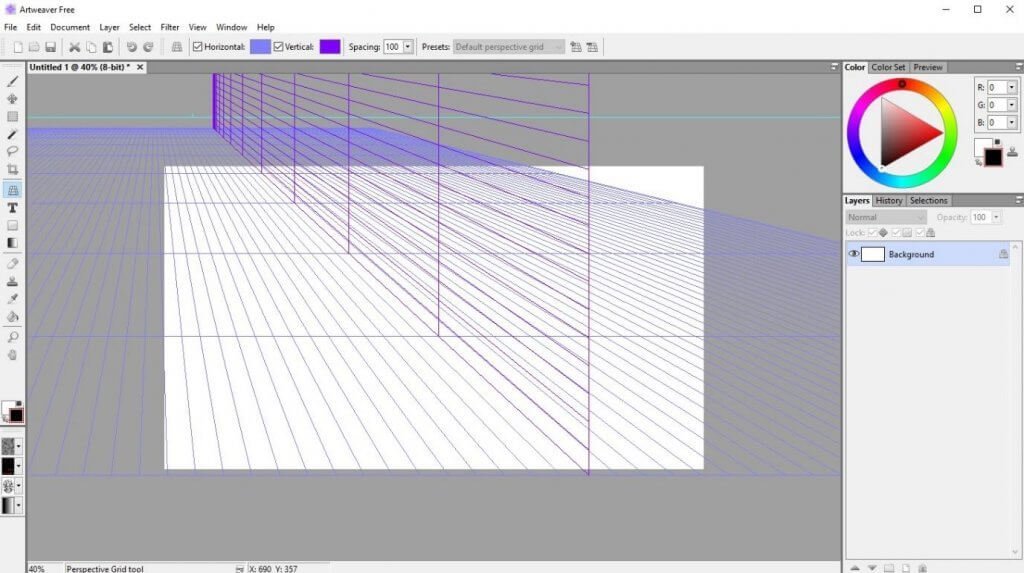Select the Magic Wand tool
Image resolution: width=1024 pixels, height=573 pixels.
click(x=12, y=134)
